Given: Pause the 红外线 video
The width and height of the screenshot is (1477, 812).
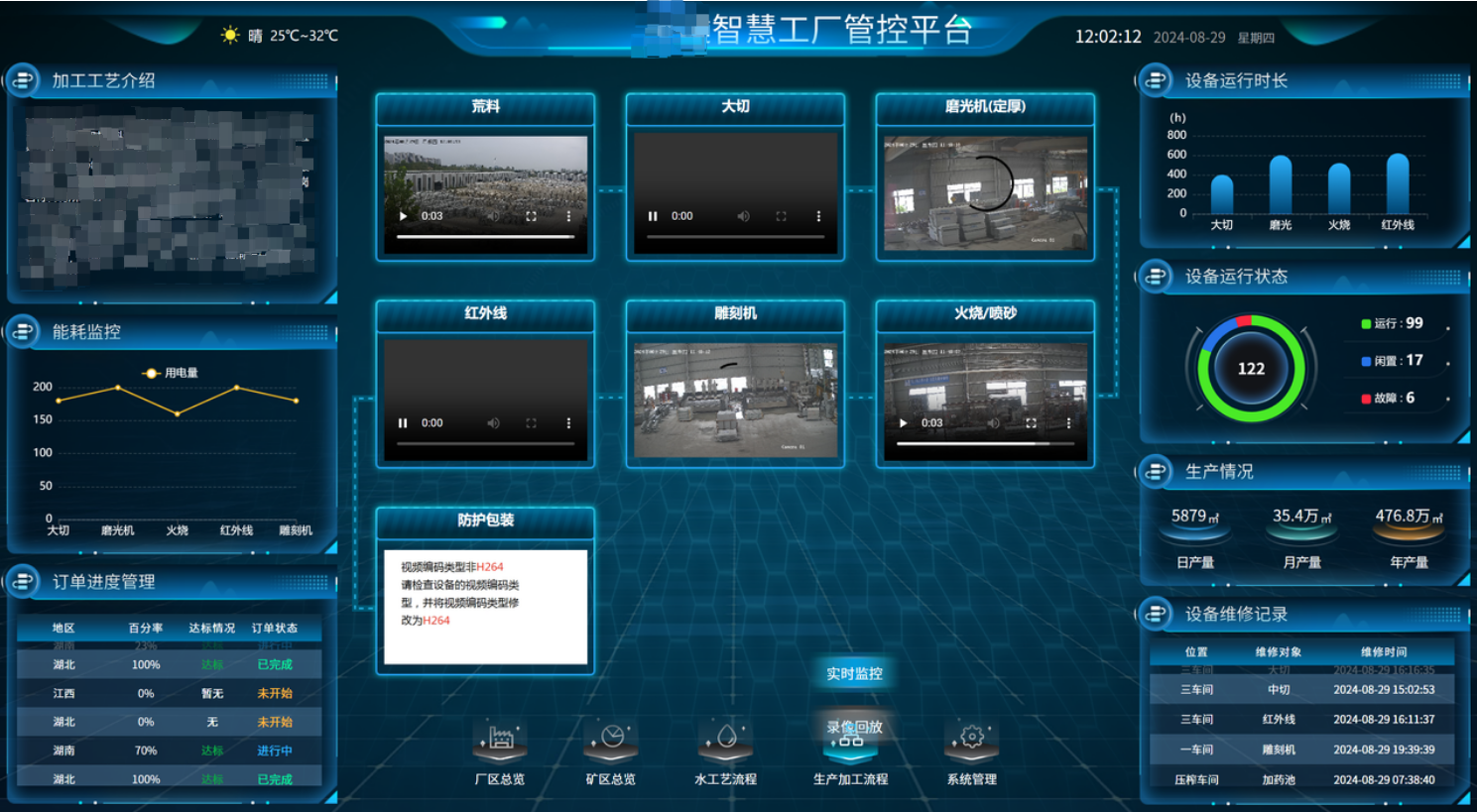Looking at the screenshot, I should [403, 423].
